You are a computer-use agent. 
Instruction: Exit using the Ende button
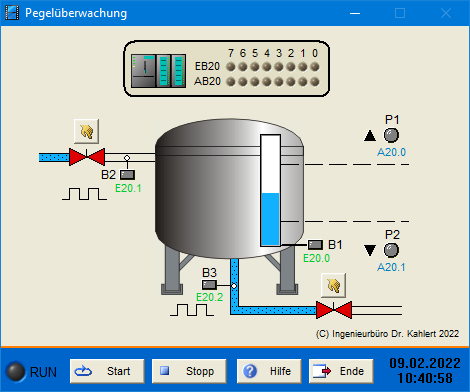click(341, 371)
